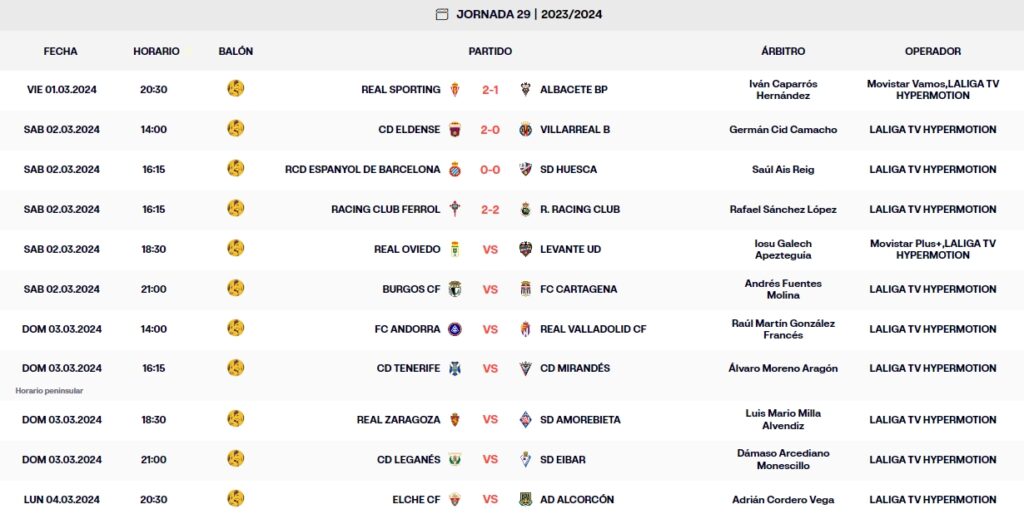Image resolution: width=1024 pixels, height=529 pixels.
Task: Click the CD Leganés club crest
Action: point(455,460)
